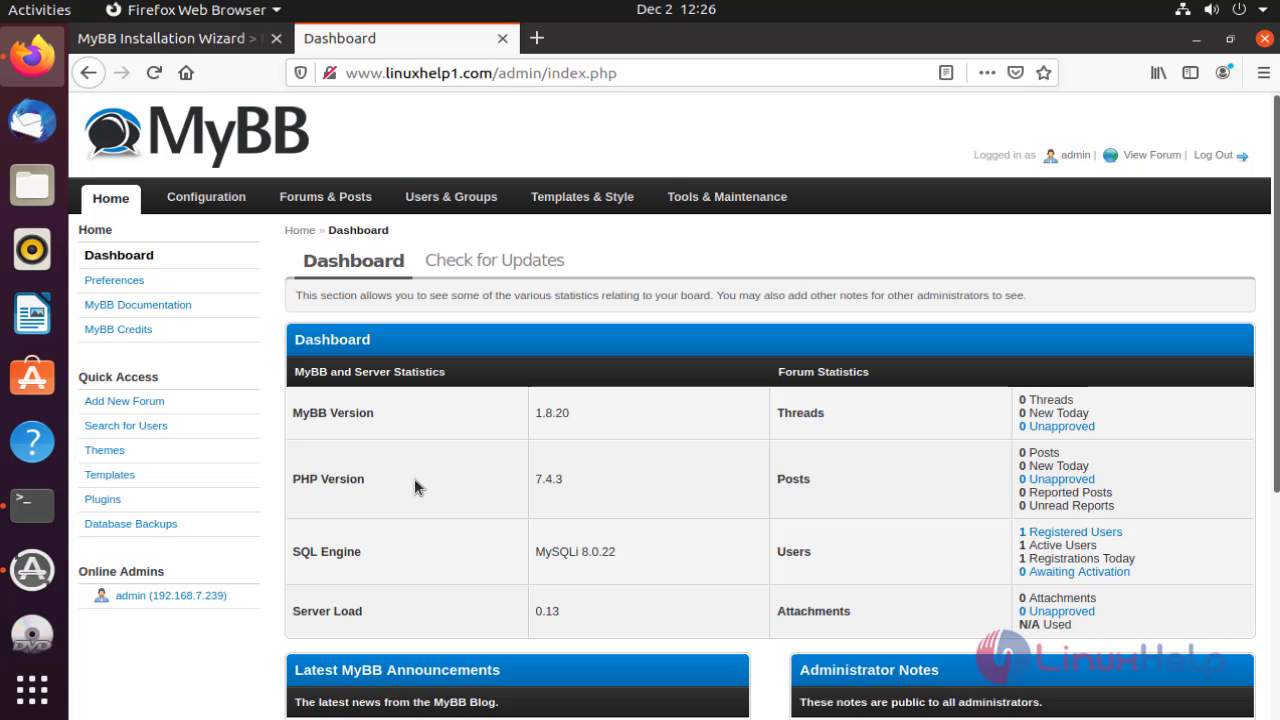The image size is (1280, 720).
Task: Open page actions three-dot menu
Action: click(x=987, y=73)
